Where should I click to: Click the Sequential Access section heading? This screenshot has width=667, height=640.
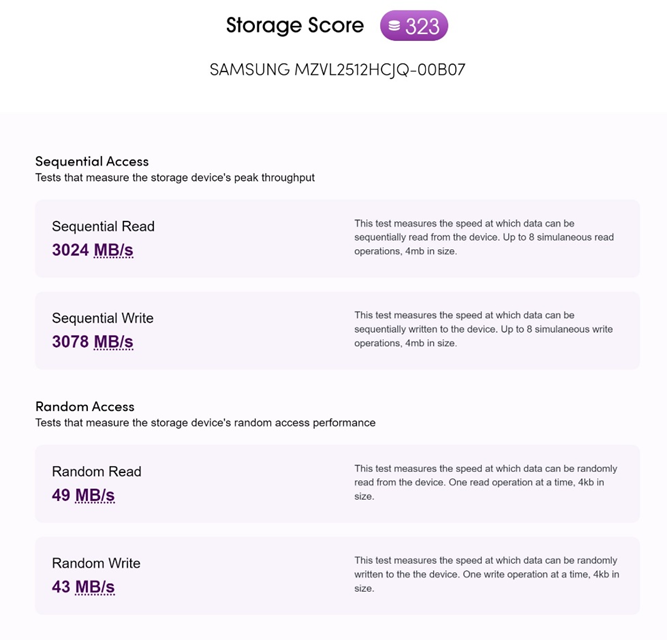click(x=92, y=161)
